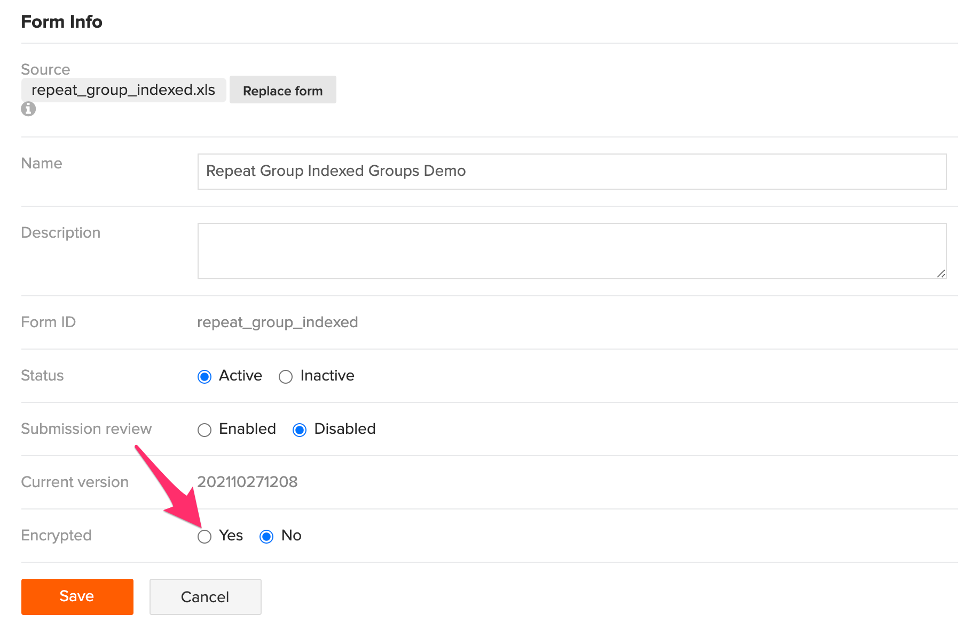Click the Status field label
This screenshot has width=977, height=631.
(42, 376)
